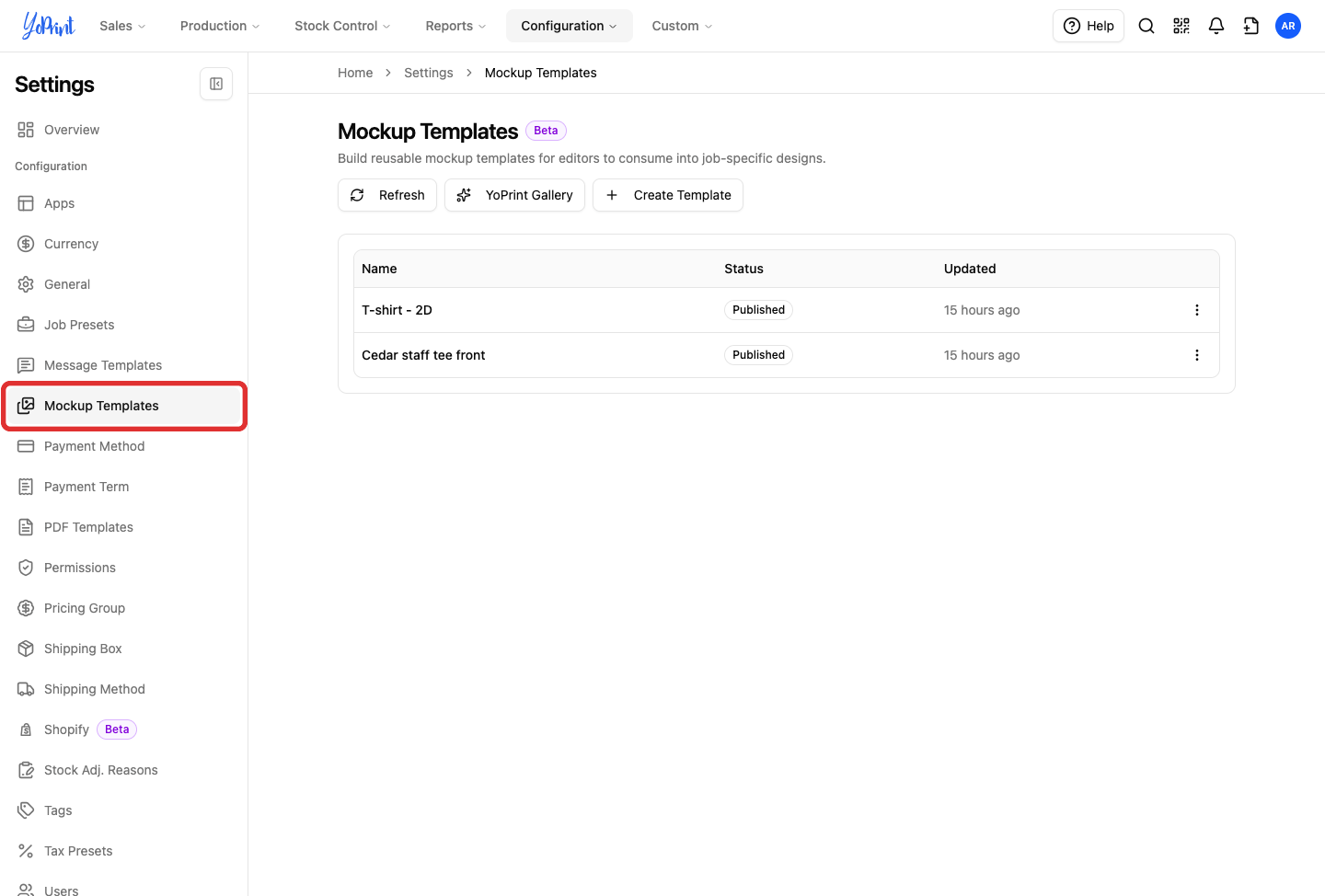Open the Cedar staff tee front template
The height and width of the screenshot is (896, 1325).
click(x=423, y=355)
